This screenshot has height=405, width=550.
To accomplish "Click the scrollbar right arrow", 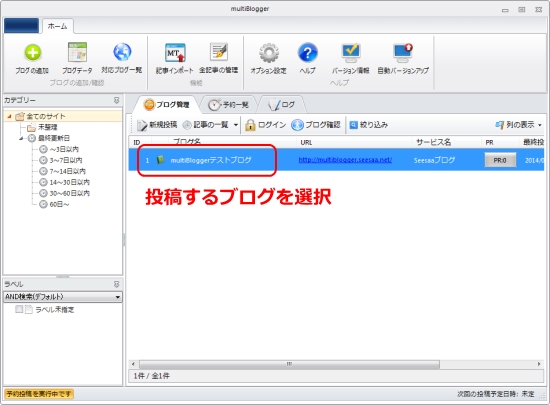I will point(539,364).
